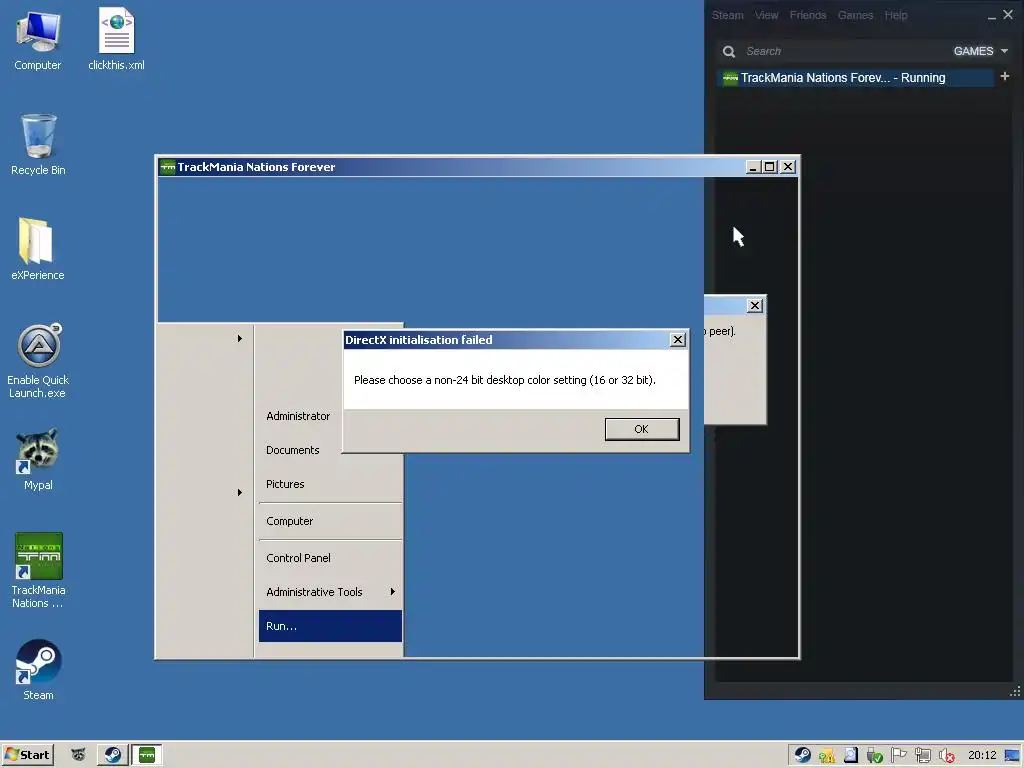Open the View menu in Steam

(766, 15)
